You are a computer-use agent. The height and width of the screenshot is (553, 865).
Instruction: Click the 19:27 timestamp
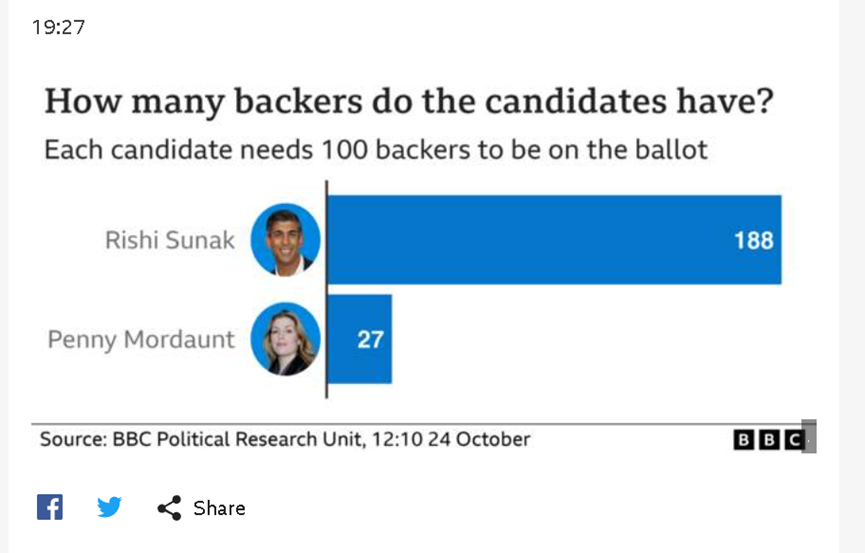point(58,27)
